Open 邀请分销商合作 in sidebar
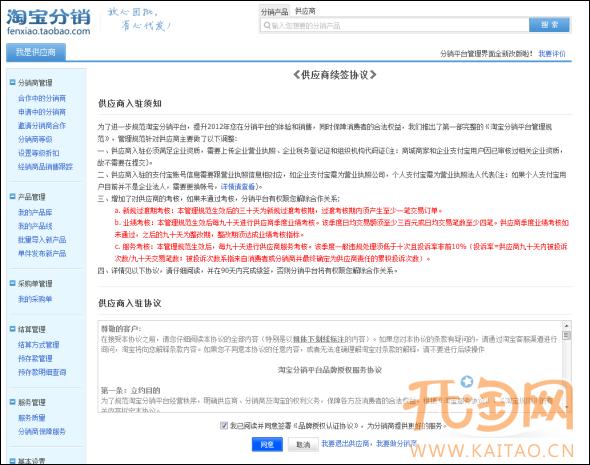Image resolution: width=590 pixels, height=465 pixels. (42, 126)
